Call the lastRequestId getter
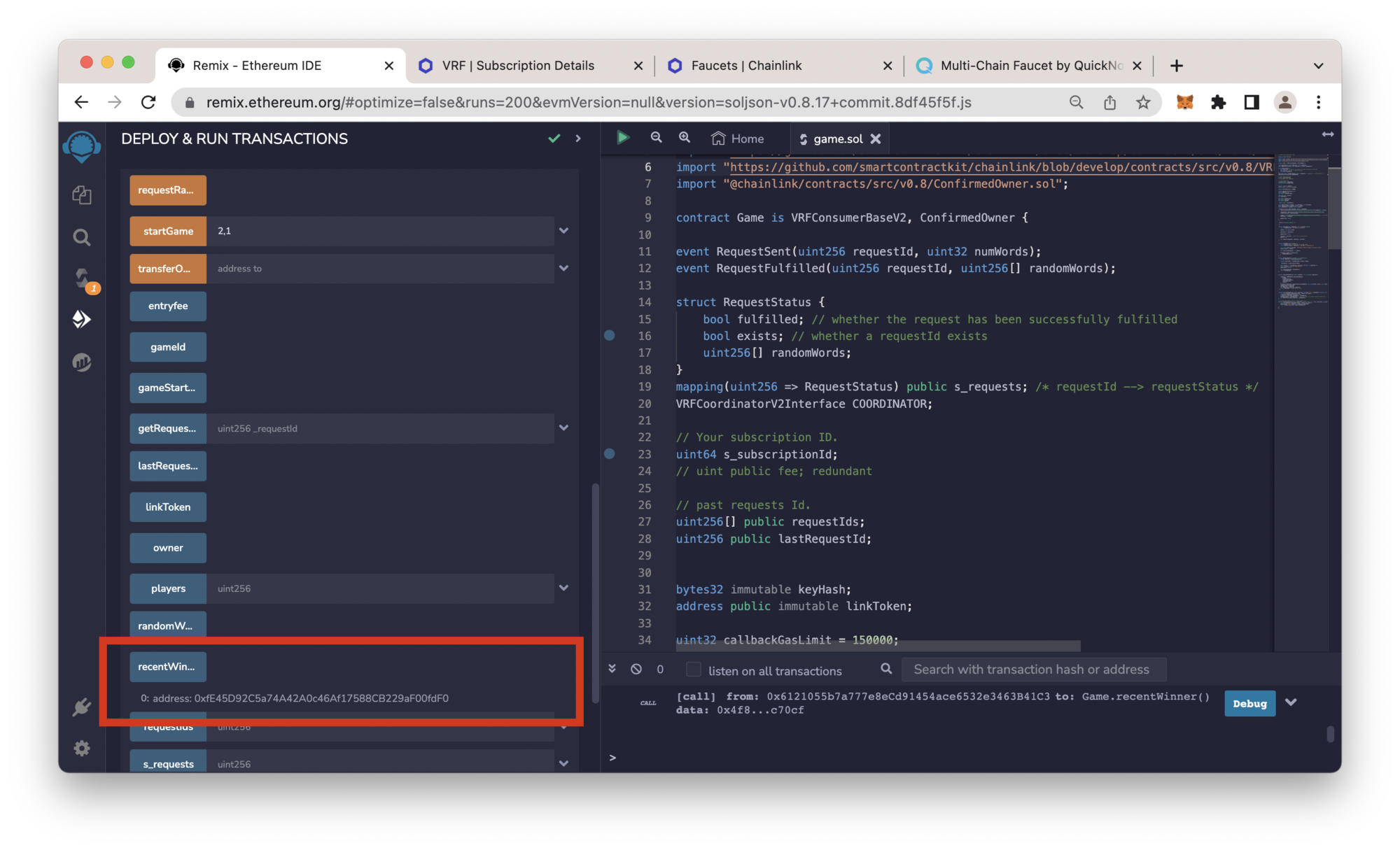Viewport: 1400px width, 850px height. coord(168,466)
